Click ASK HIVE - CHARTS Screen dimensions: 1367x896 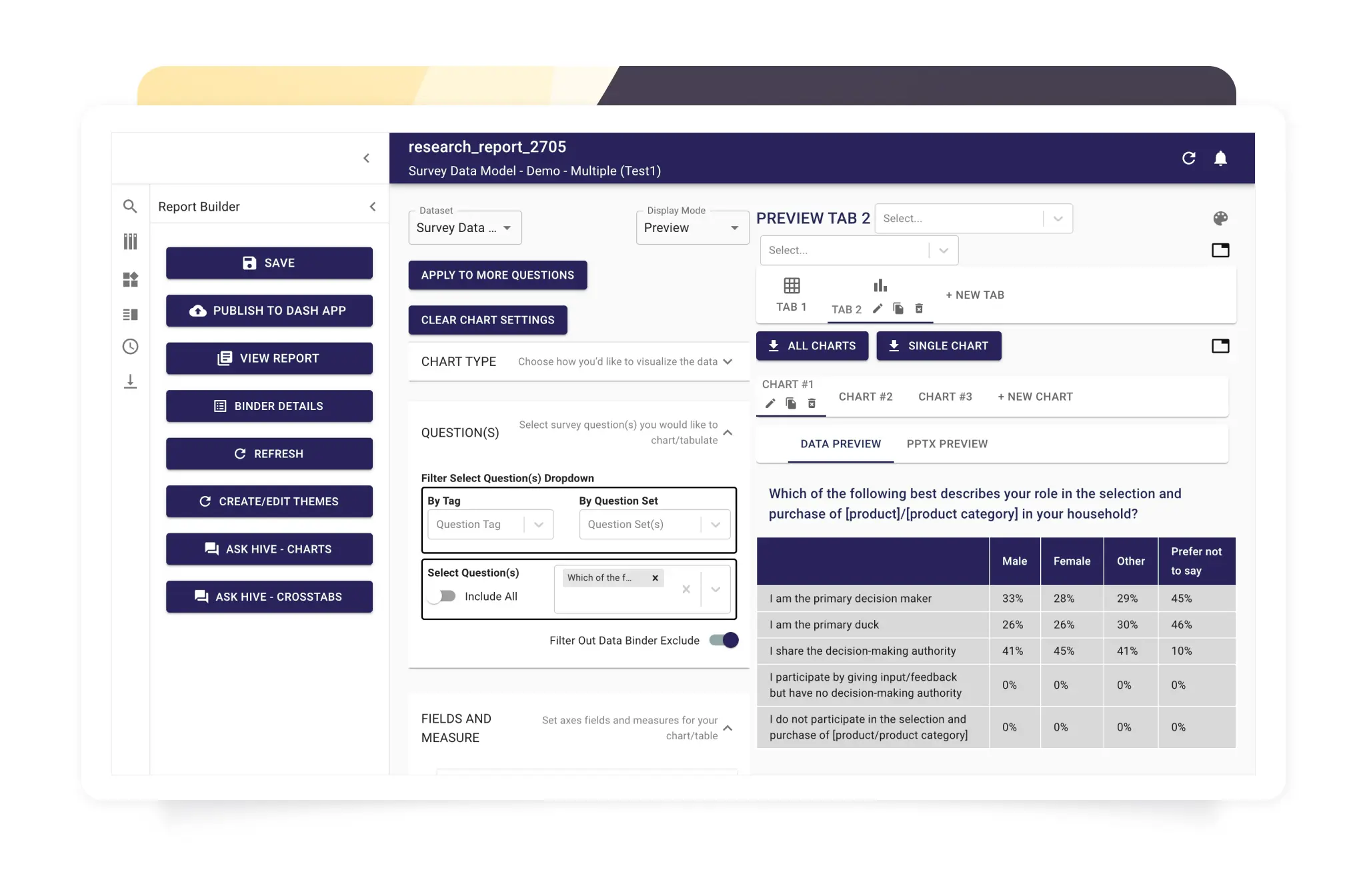(269, 549)
